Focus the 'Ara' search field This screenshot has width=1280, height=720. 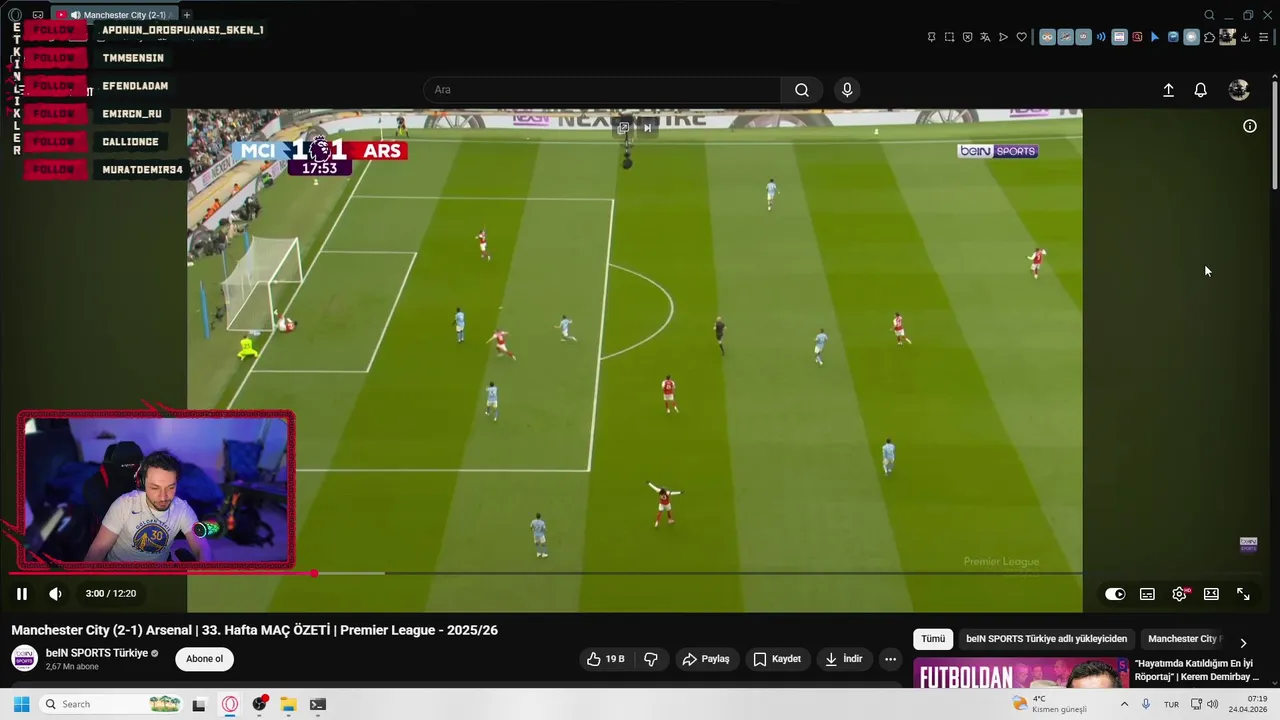[x=602, y=90]
